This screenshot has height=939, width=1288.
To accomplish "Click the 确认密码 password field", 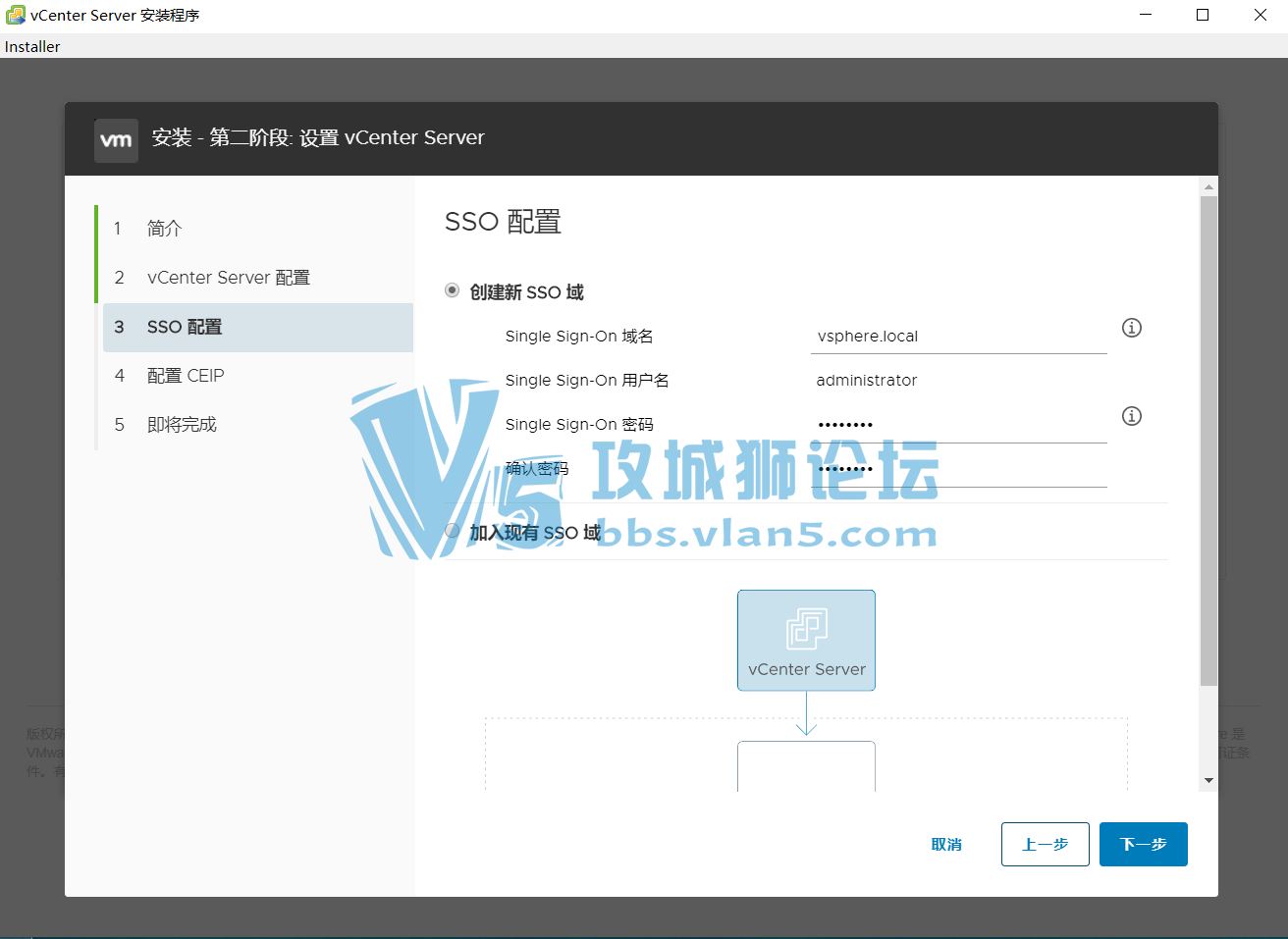I will (957, 469).
